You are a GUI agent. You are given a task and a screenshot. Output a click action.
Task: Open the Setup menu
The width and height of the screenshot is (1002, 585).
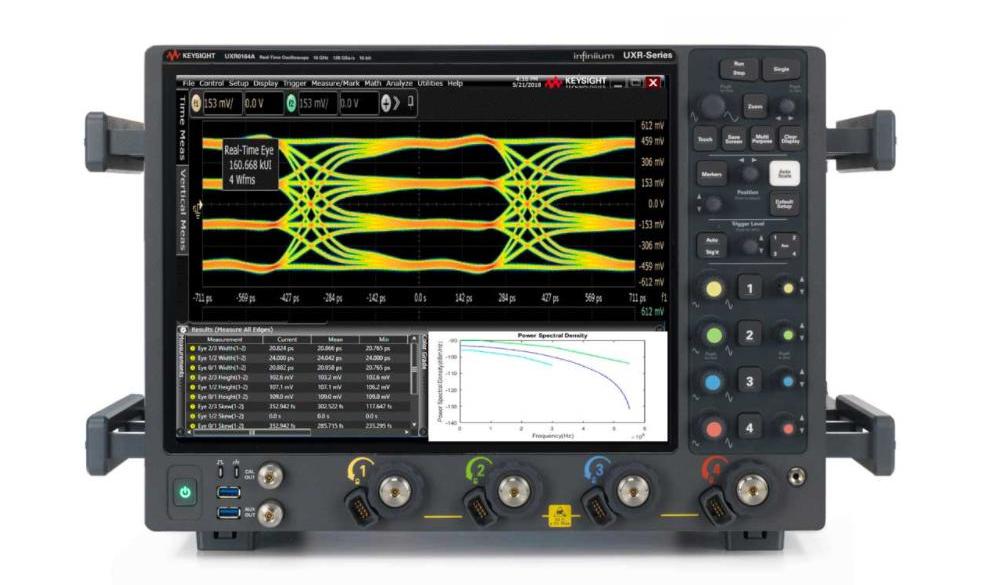click(x=238, y=83)
